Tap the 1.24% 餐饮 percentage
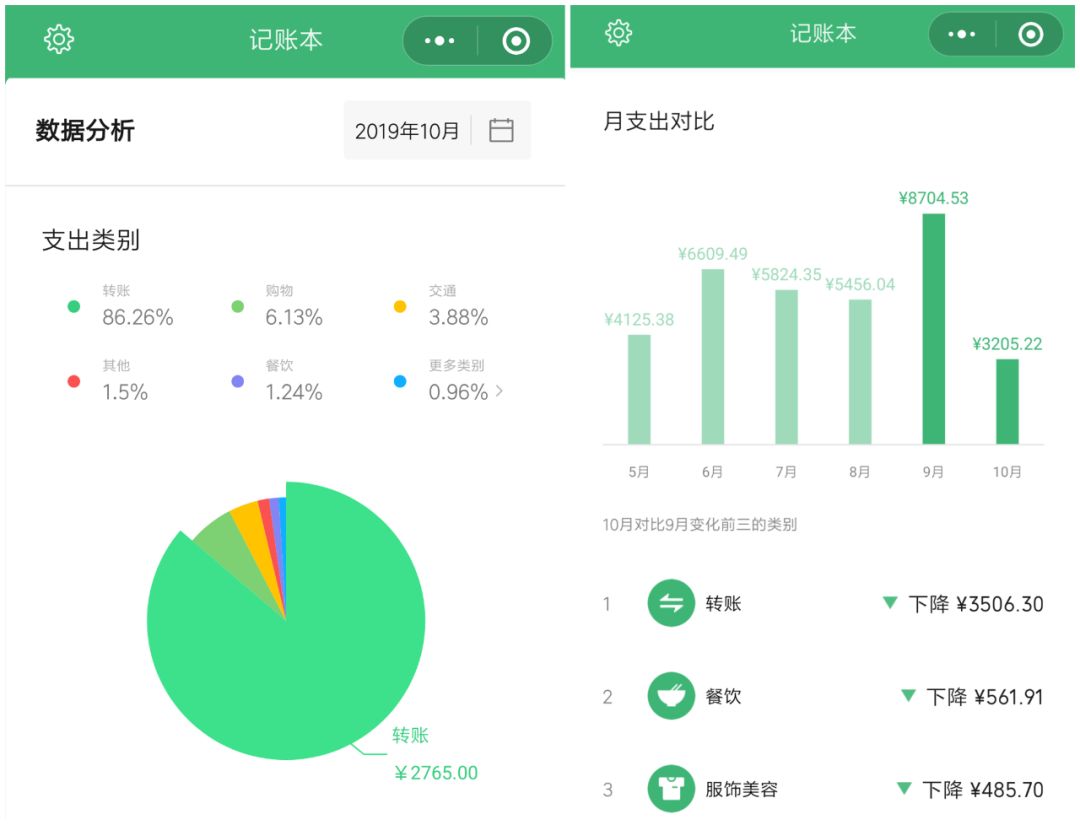Viewport: 1080px width, 825px height. coord(294,392)
